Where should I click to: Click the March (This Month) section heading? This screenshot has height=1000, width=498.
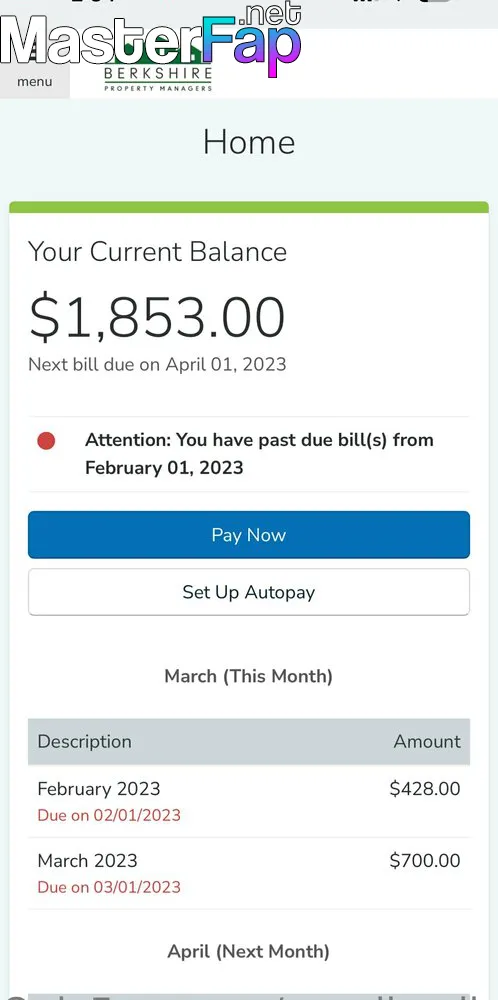(x=249, y=676)
